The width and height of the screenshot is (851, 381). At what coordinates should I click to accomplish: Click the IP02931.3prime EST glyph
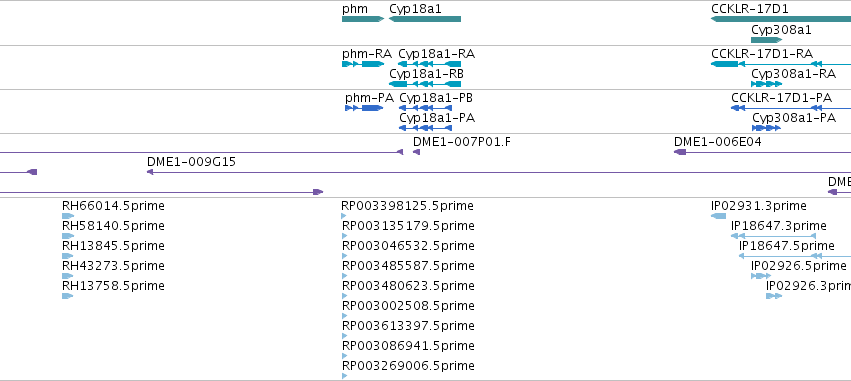tap(718, 216)
